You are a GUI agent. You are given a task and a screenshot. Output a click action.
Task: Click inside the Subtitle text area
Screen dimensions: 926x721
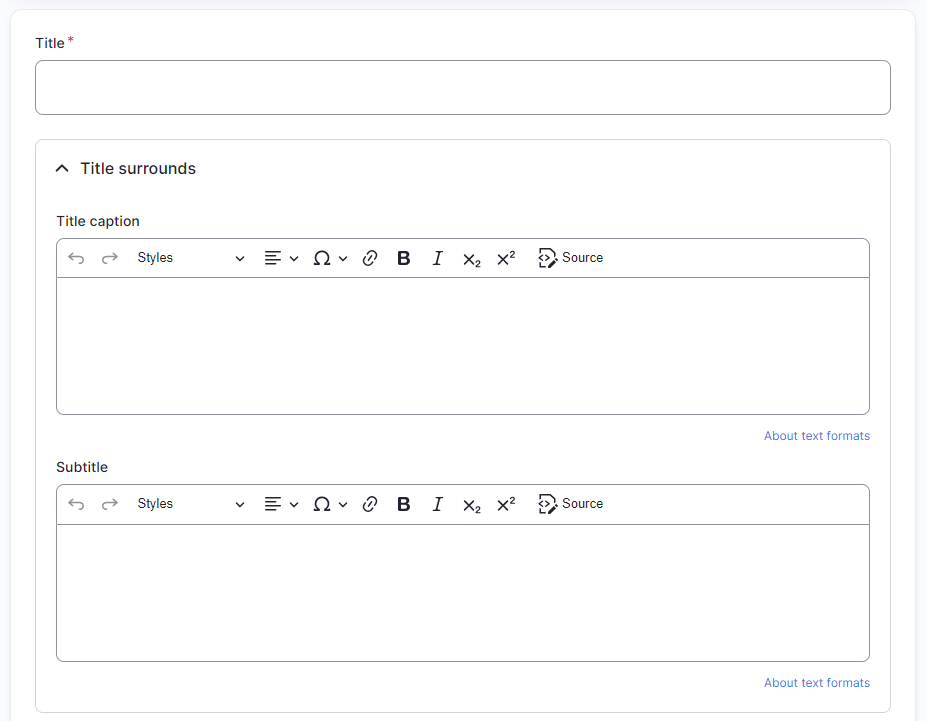tap(462, 593)
